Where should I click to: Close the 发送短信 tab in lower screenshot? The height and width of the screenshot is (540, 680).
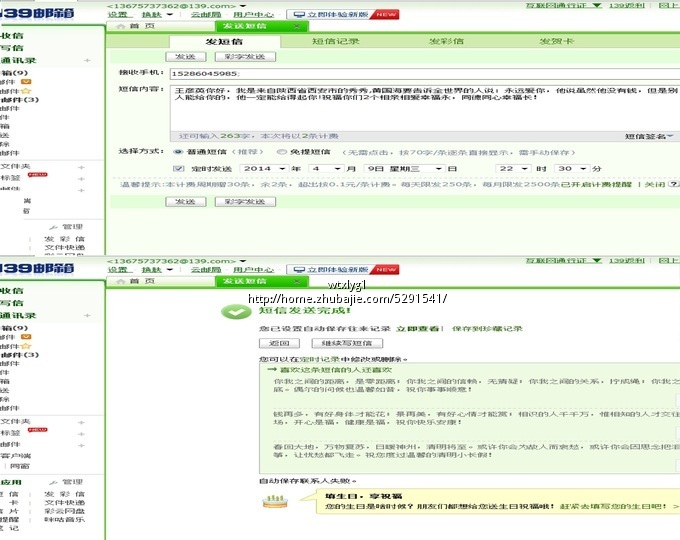[297, 281]
